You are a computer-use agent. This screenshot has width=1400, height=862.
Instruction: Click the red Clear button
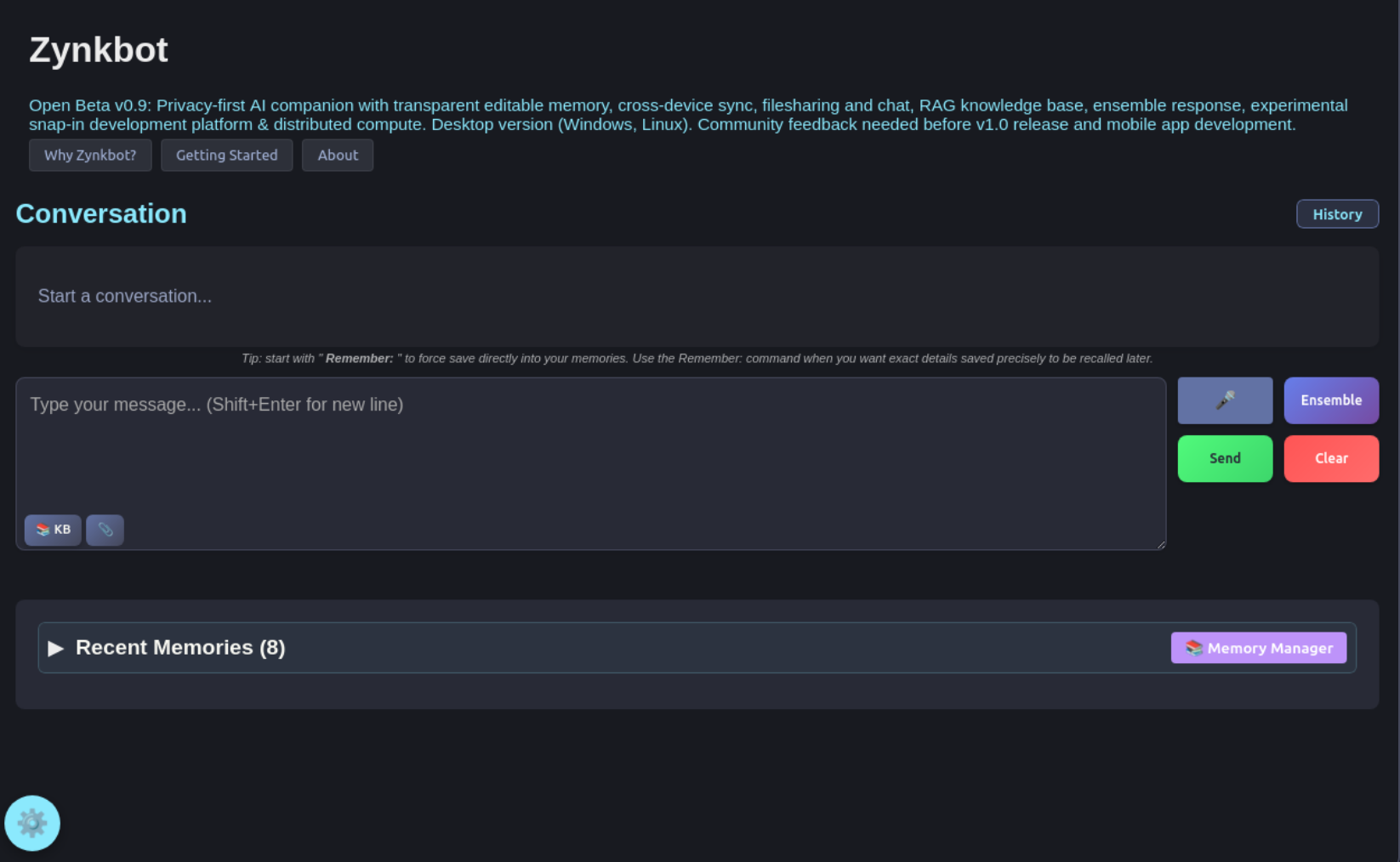tap(1331, 458)
